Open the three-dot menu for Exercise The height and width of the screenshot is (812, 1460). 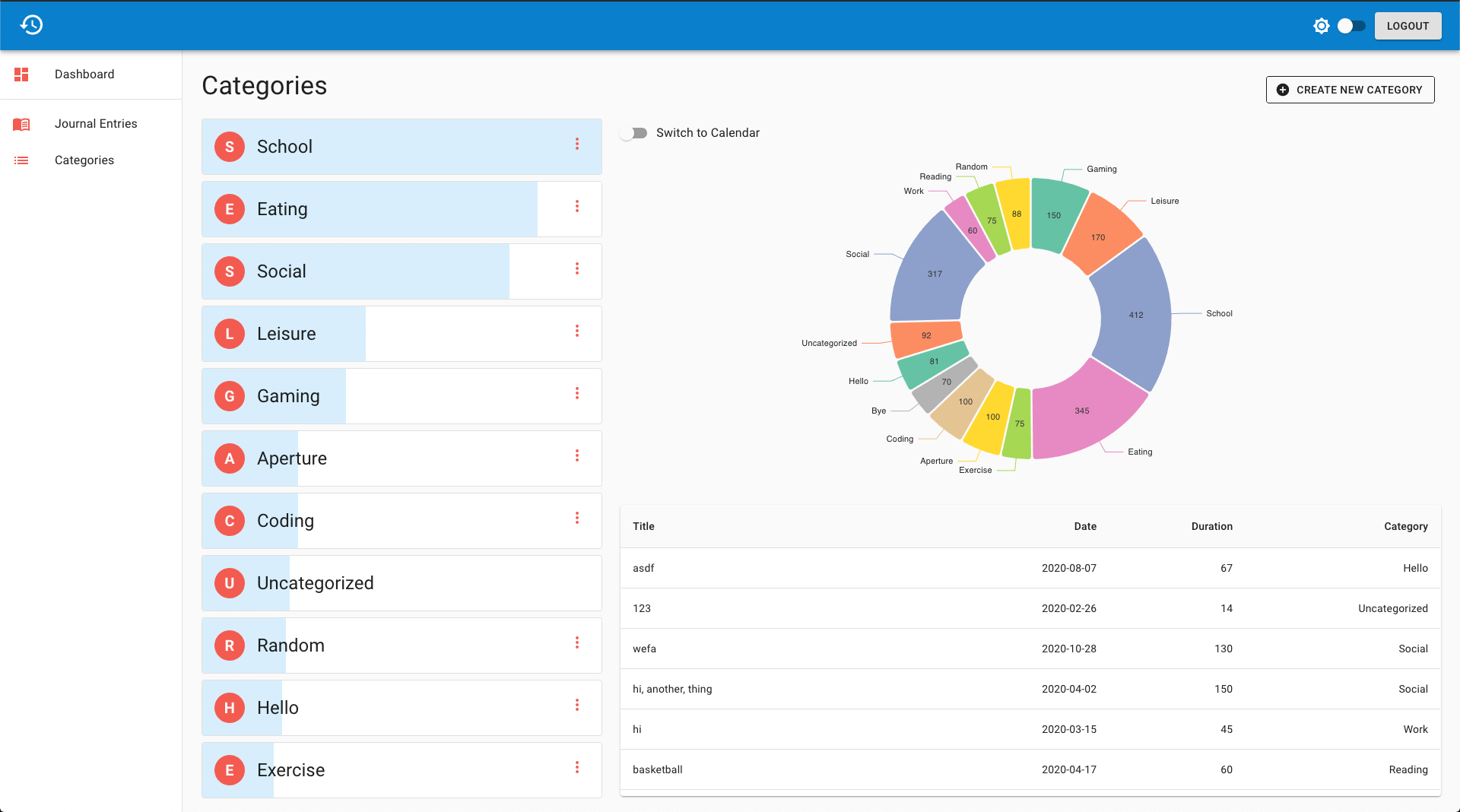pyautogui.click(x=577, y=767)
